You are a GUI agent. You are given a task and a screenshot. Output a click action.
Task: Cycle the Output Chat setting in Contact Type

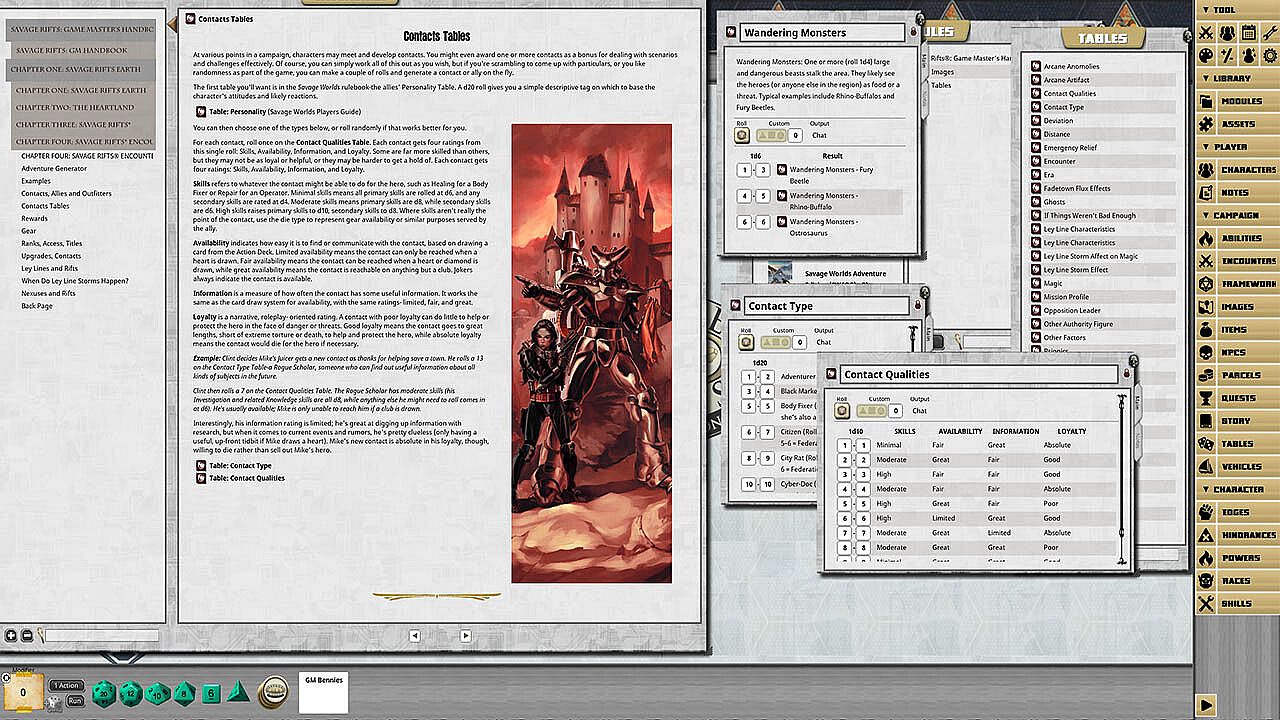coord(824,342)
